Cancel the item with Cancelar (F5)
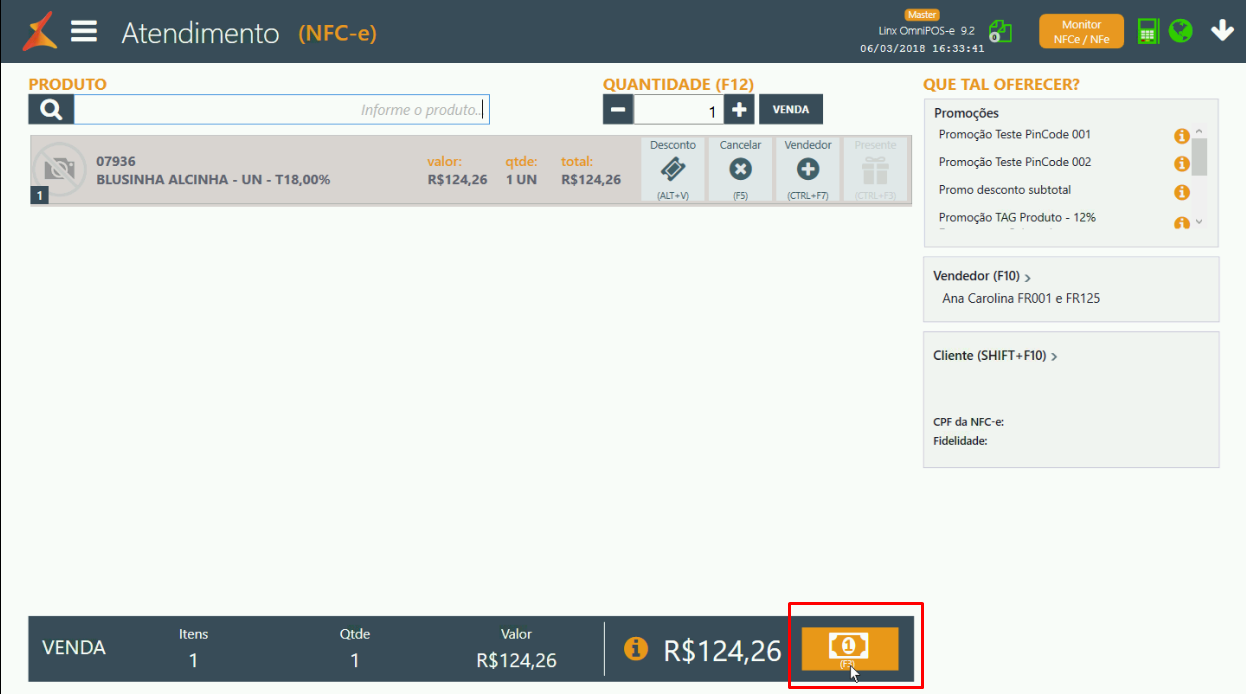Image resolution: width=1246 pixels, height=694 pixels. click(740, 170)
